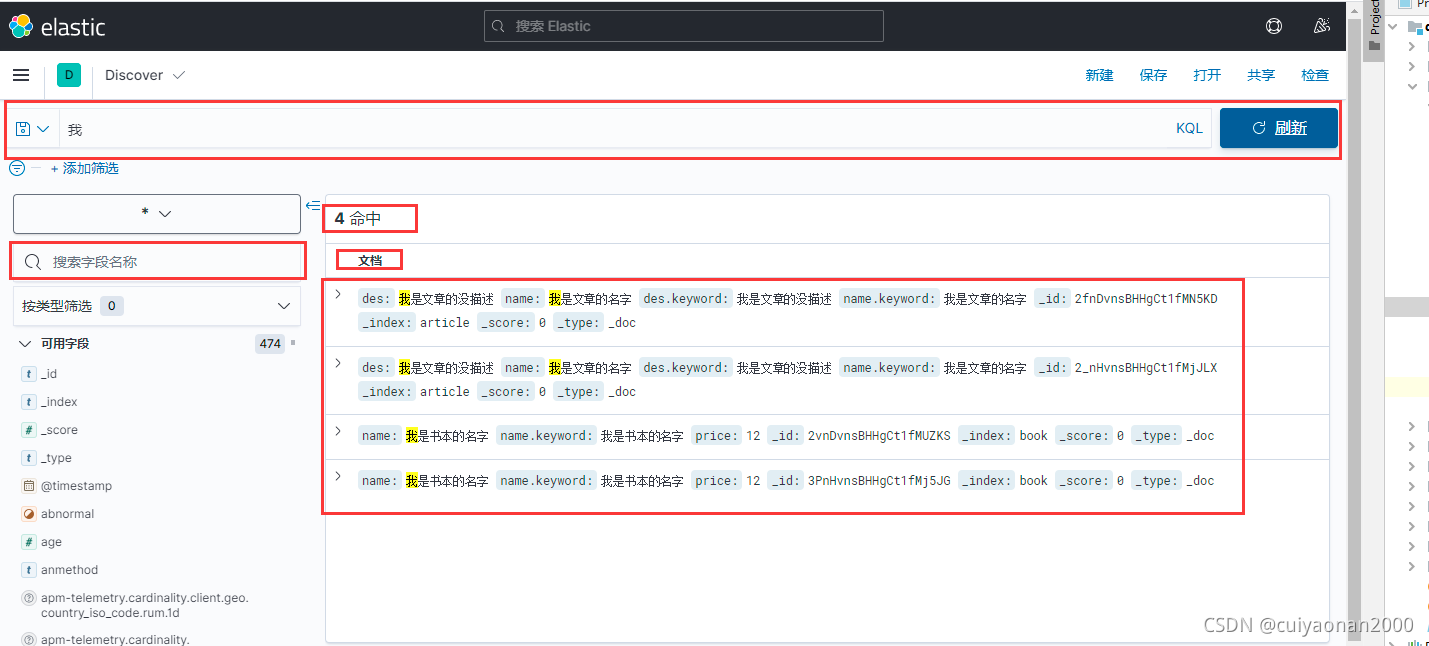The width and height of the screenshot is (1429, 646).
Task: Open the saved query disk icon menu
Action: coord(32,129)
